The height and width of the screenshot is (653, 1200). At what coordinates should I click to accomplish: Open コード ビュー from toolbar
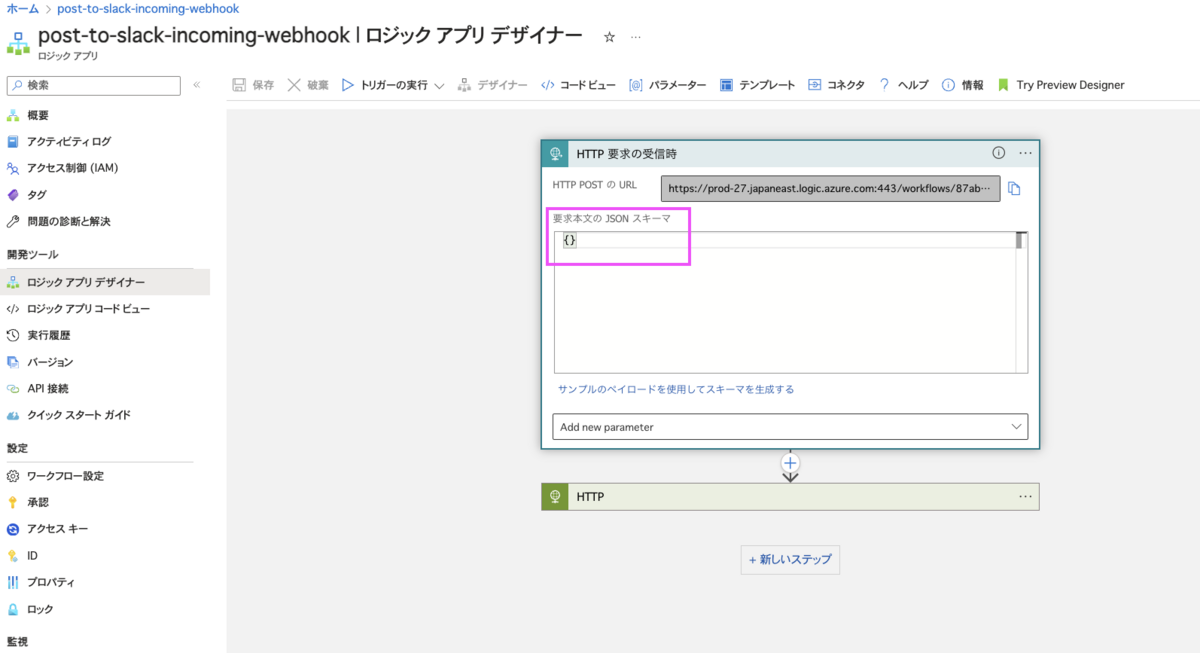coord(578,85)
